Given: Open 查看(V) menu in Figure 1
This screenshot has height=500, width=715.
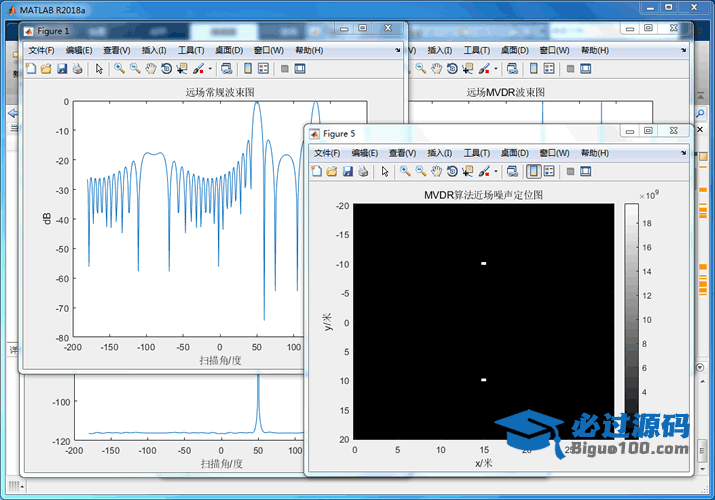Looking at the screenshot, I should click(x=117, y=50).
